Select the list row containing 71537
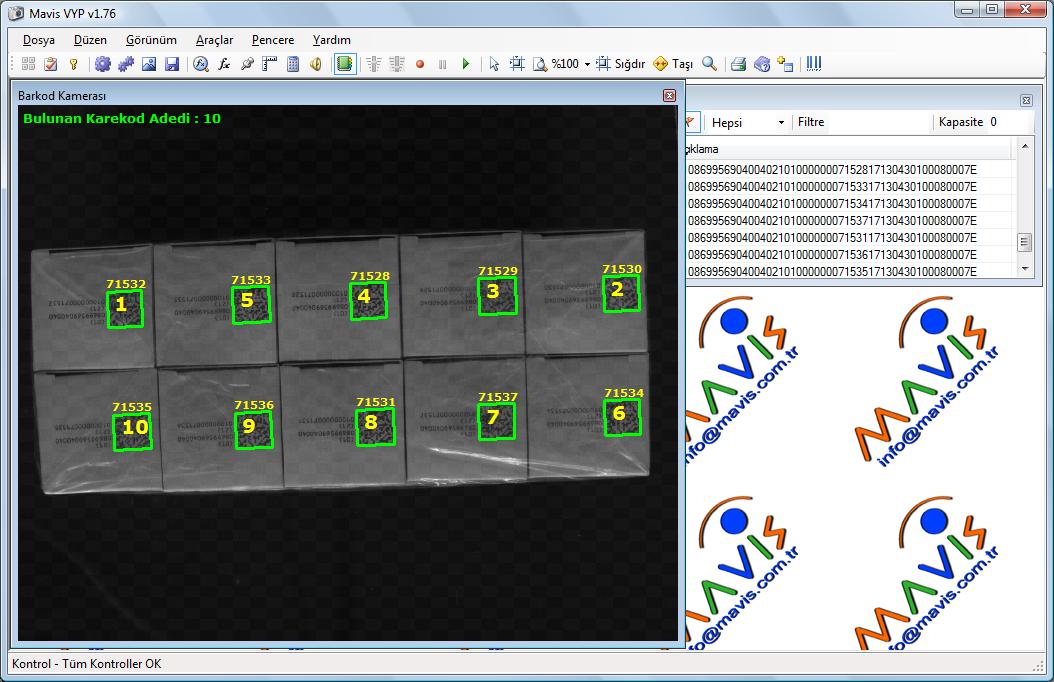Image resolution: width=1054 pixels, height=682 pixels. click(848, 220)
